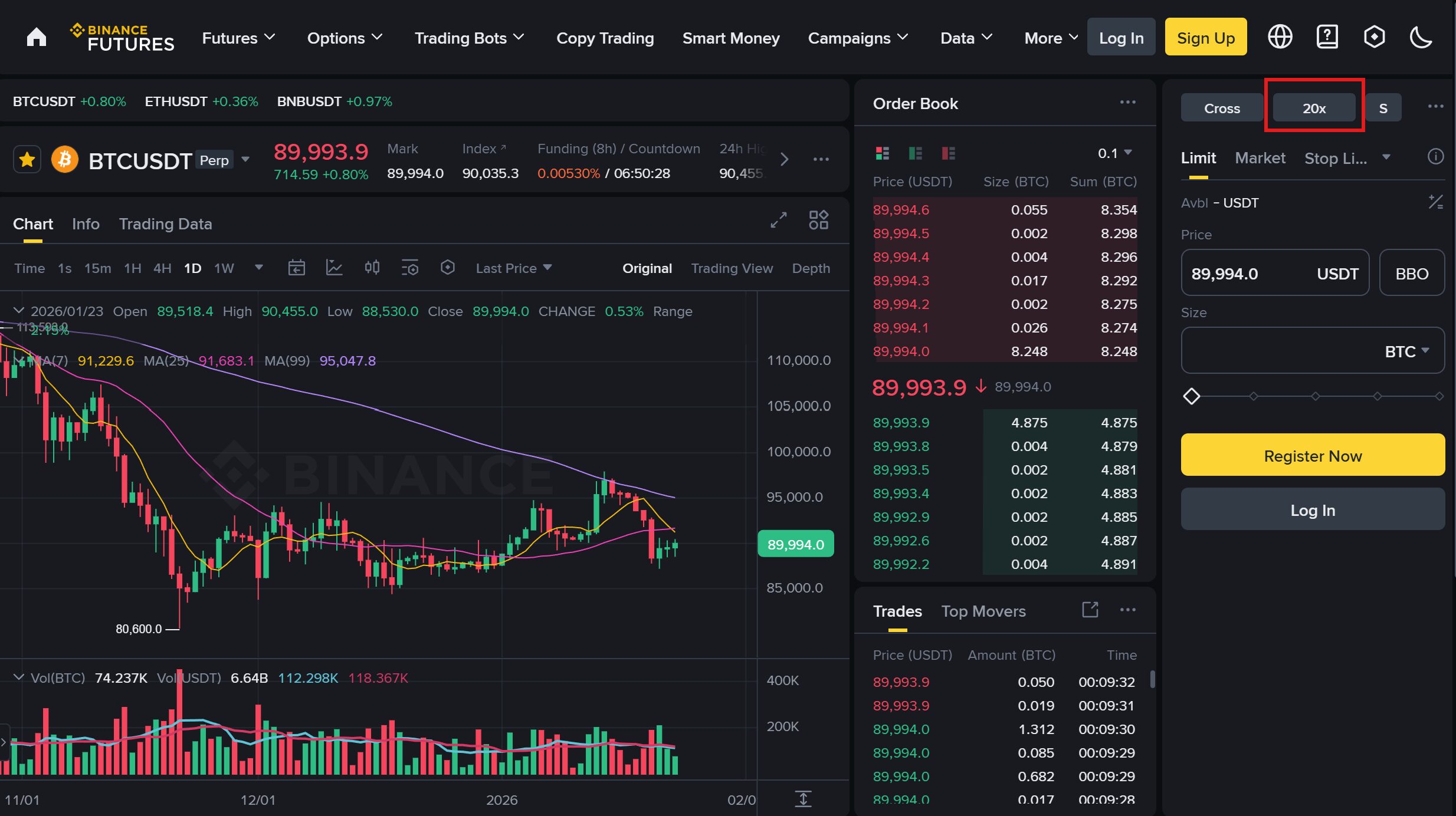The width and height of the screenshot is (1456, 816).
Task: Show sell orders only in Order Book
Action: 949,153
